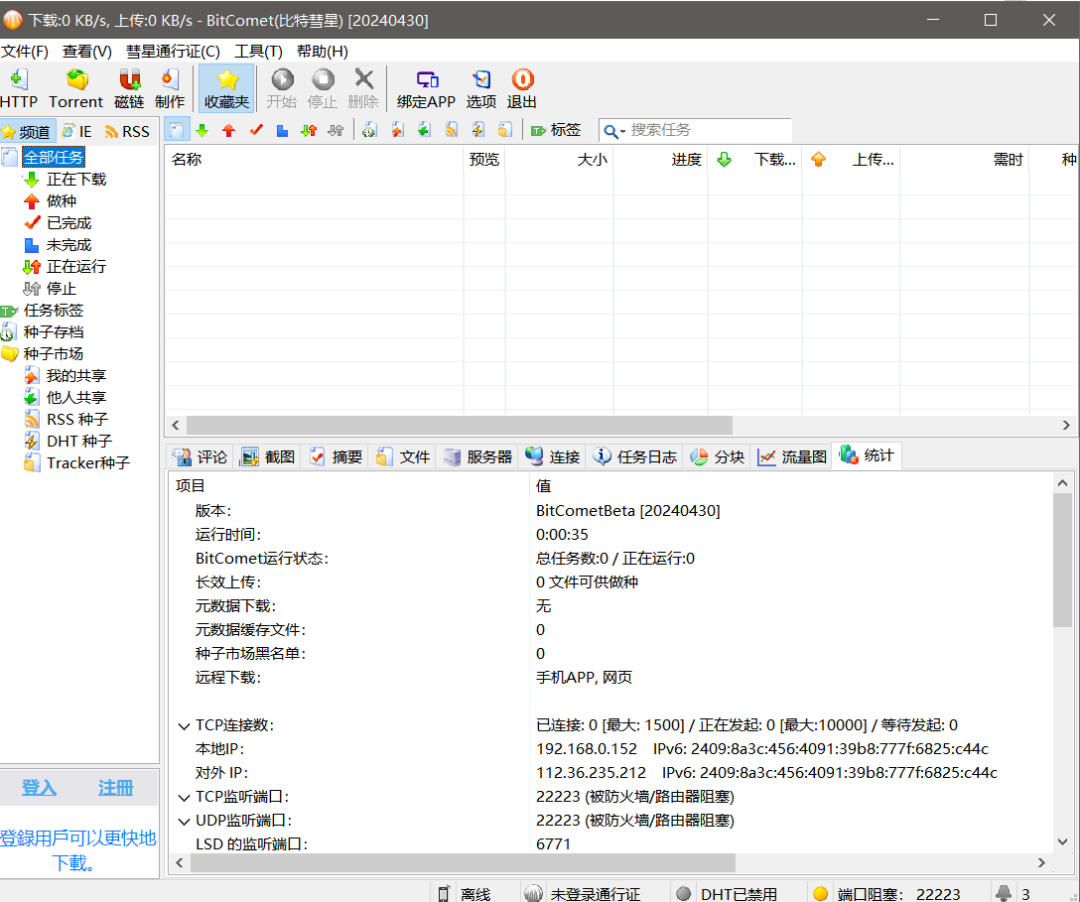Click the 制作 make-torrent icon
The height and width of the screenshot is (902, 1080).
pos(169,89)
